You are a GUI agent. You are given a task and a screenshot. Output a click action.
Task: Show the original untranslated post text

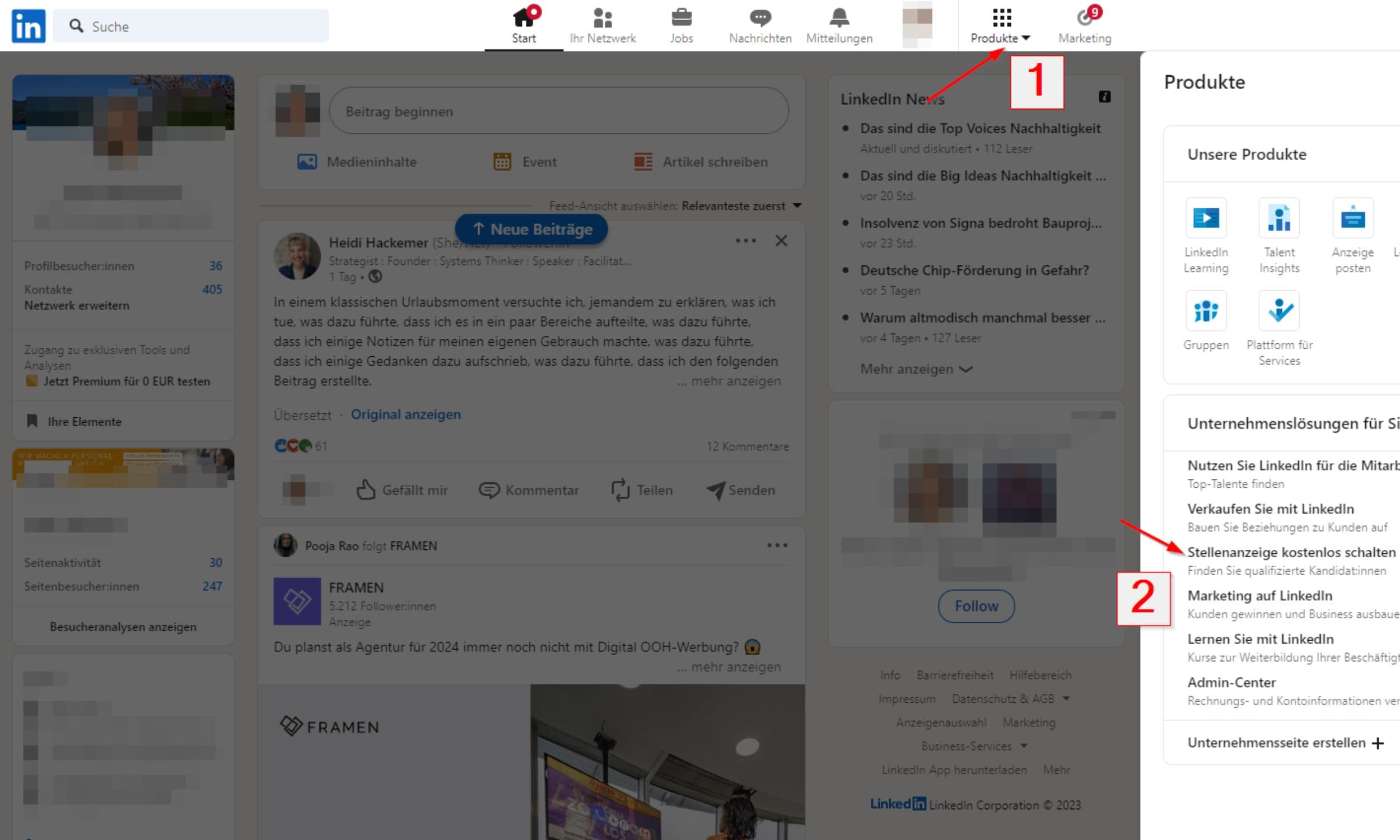coord(407,414)
